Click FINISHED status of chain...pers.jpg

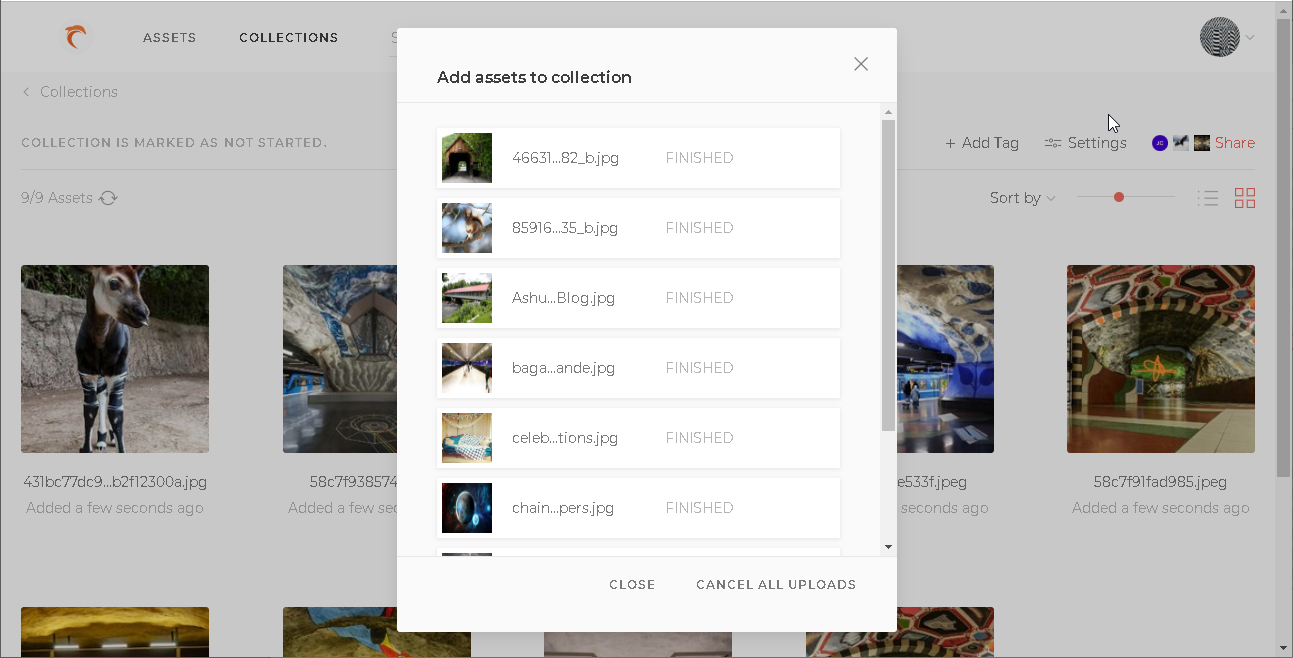pyautogui.click(x=699, y=508)
